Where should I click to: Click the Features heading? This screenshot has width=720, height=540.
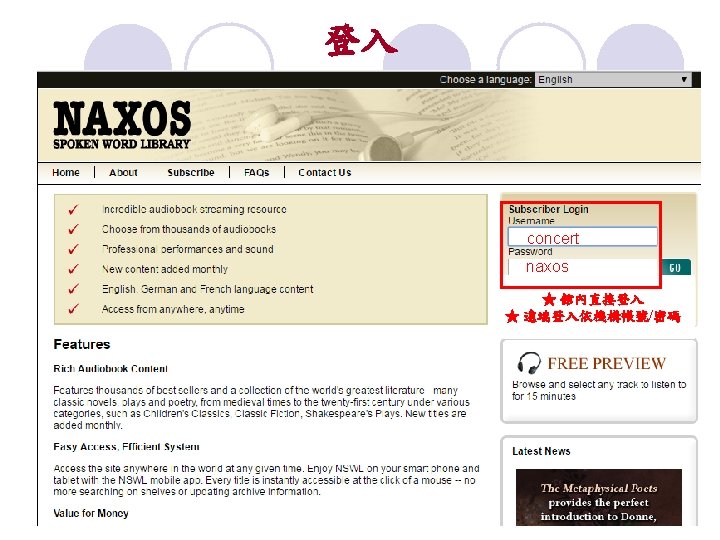click(82, 344)
